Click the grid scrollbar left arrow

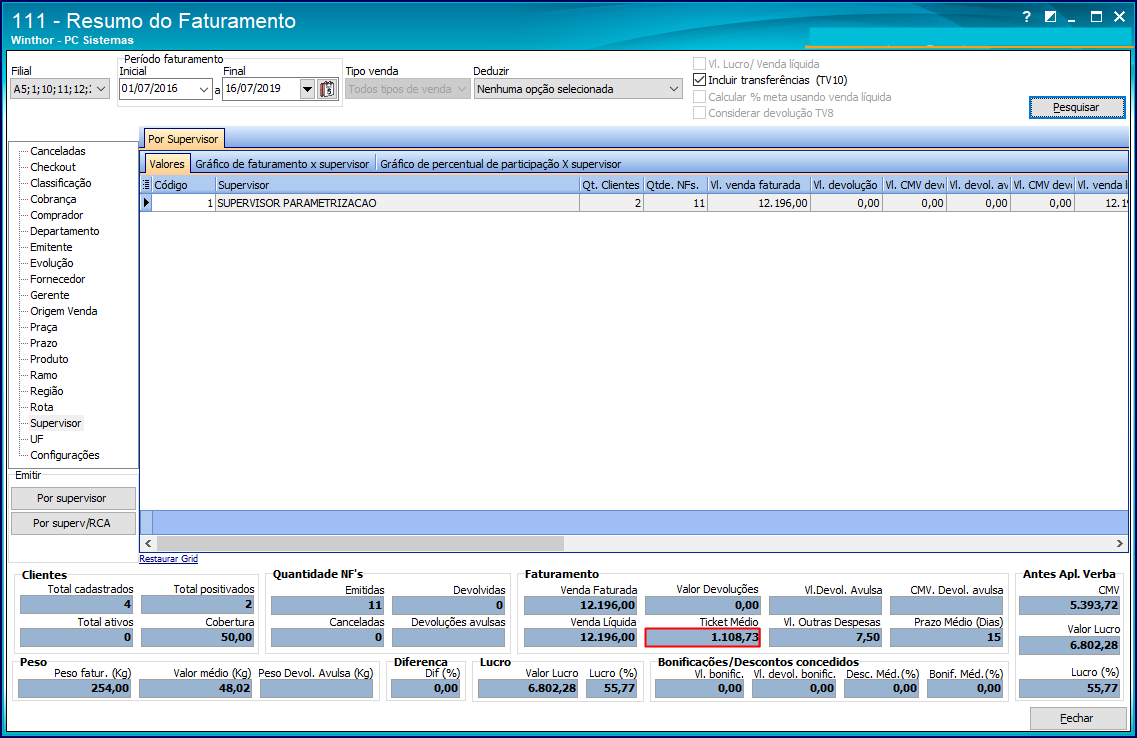[x=148, y=543]
